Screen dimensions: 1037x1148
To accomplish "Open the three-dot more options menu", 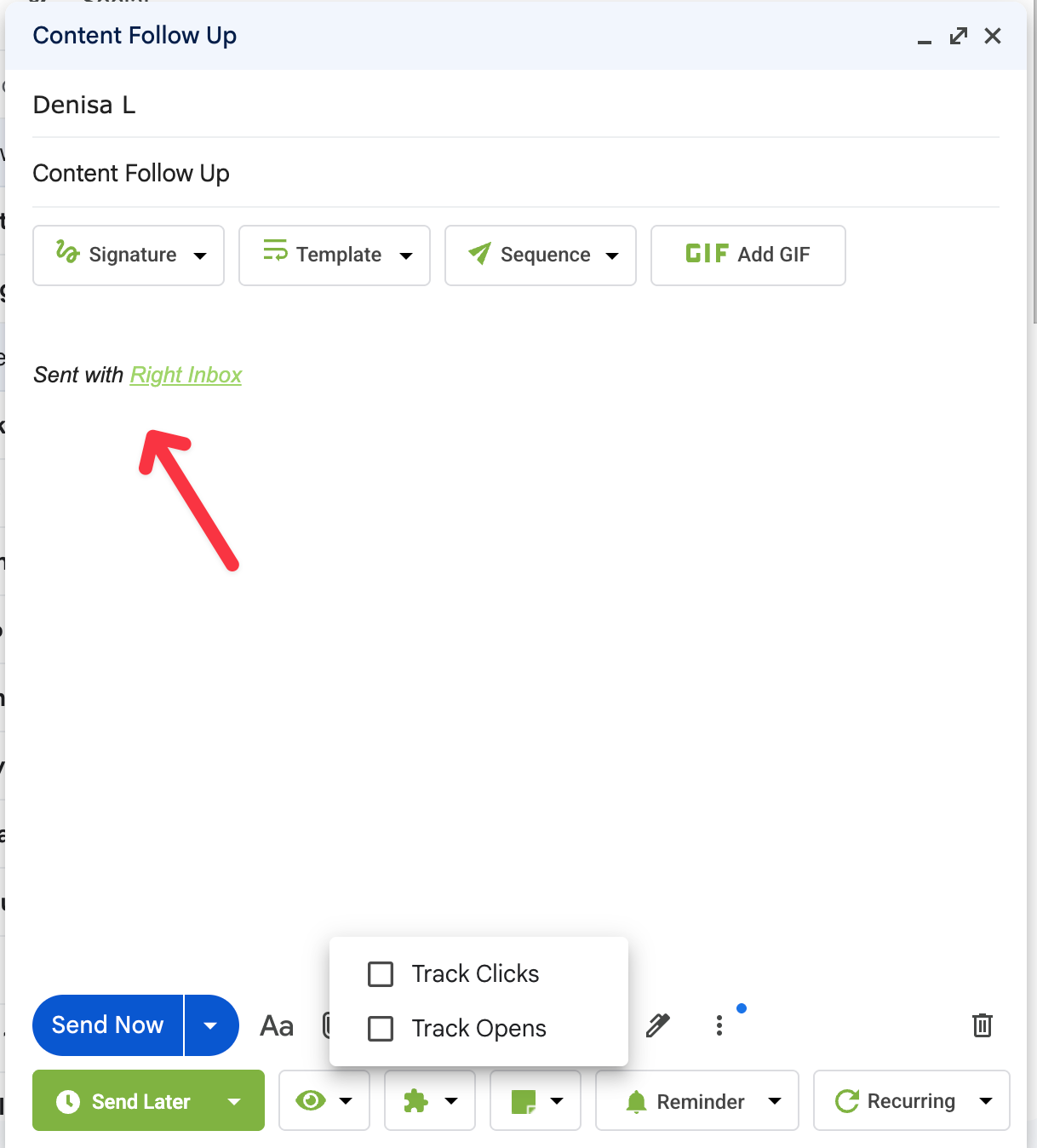I will (719, 1025).
